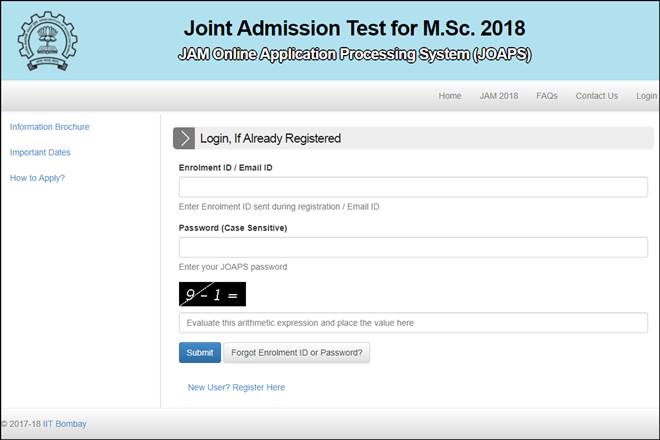Open the How to Apply? link

pyautogui.click(x=37, y=178)
